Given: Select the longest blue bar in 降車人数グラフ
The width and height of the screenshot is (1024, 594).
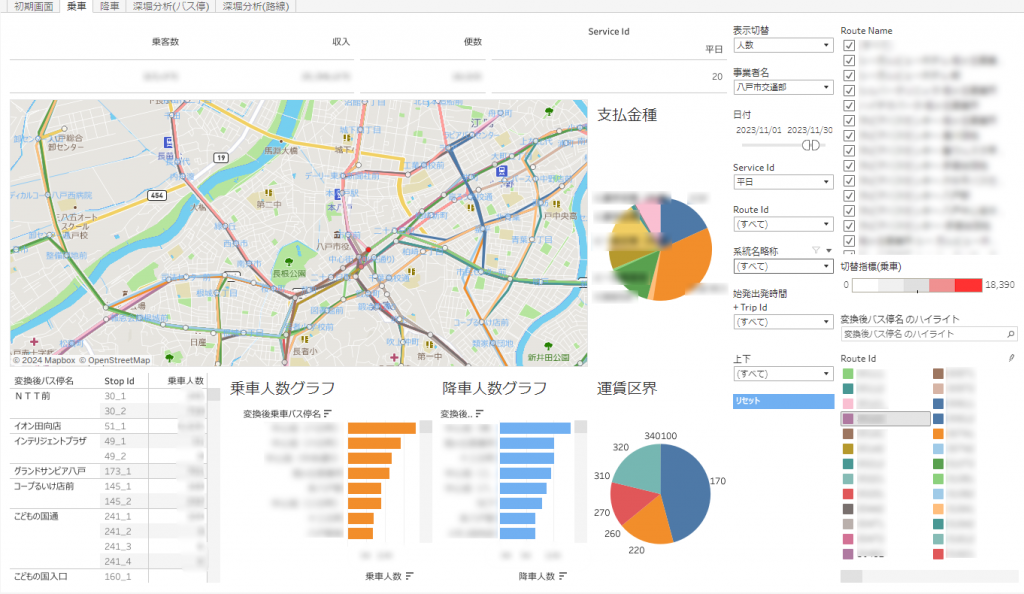Looking at the screenshot, I should (x=535, y=428).
